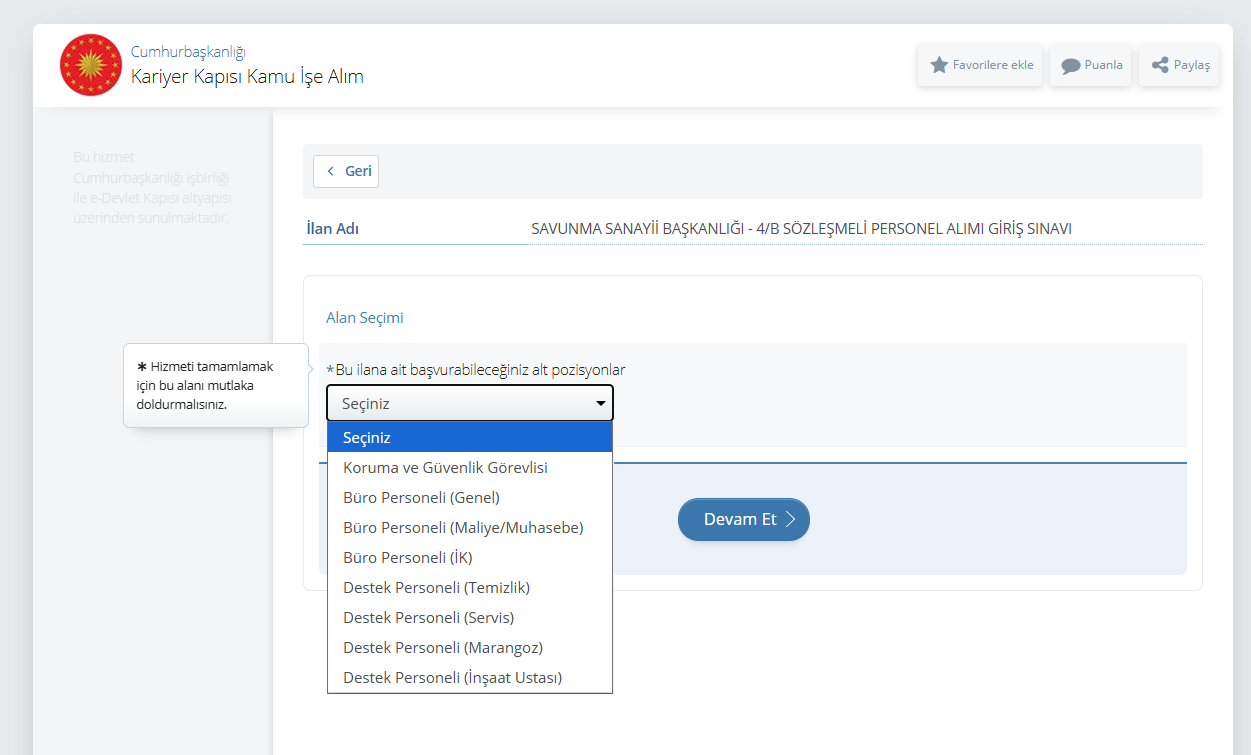Choose Destek Personeli (Servis) option
This screenshot has width=1251, height=755.
(470, 617)
